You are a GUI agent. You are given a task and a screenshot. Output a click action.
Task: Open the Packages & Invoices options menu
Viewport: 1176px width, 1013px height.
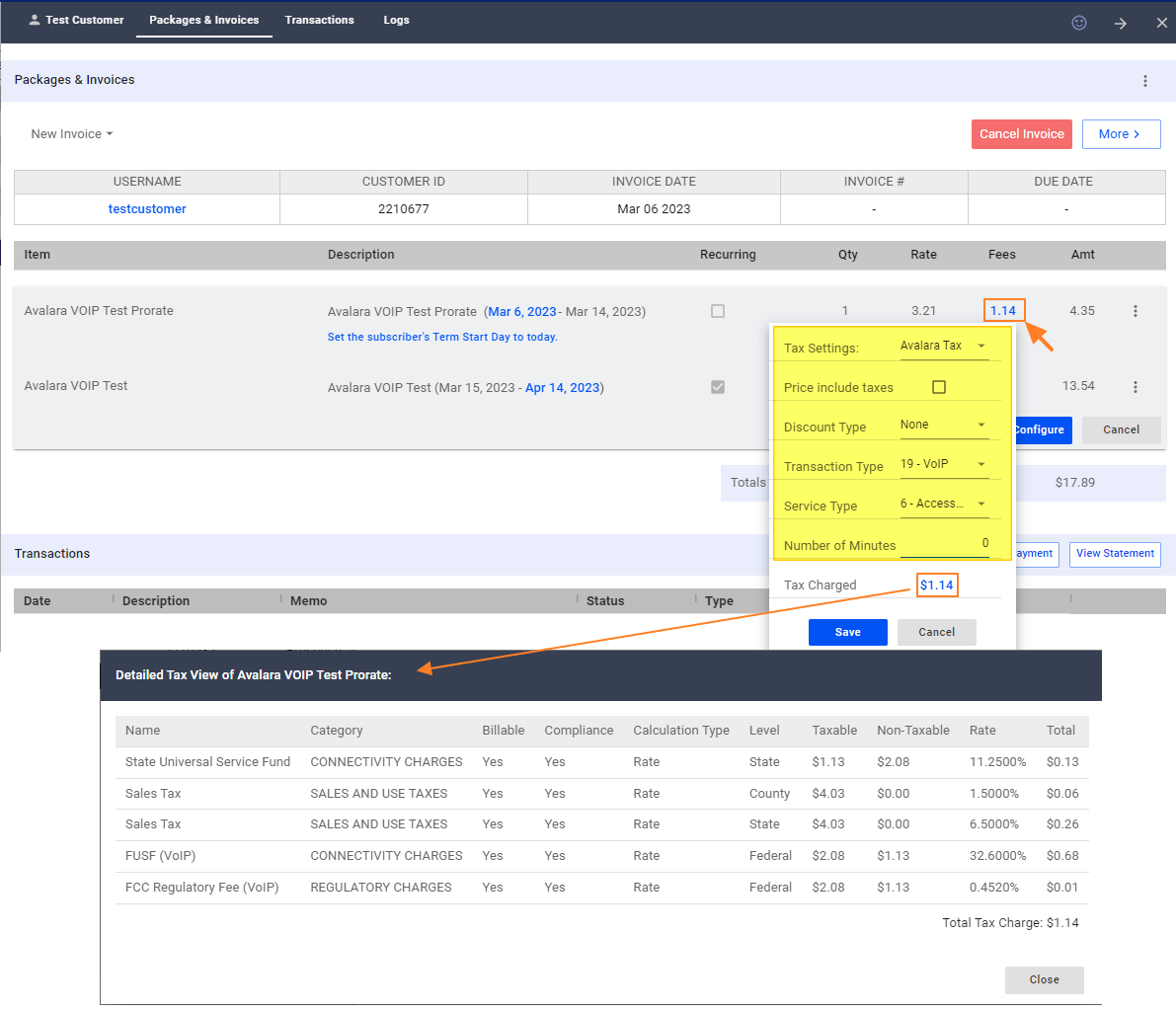pos(1145,81)
